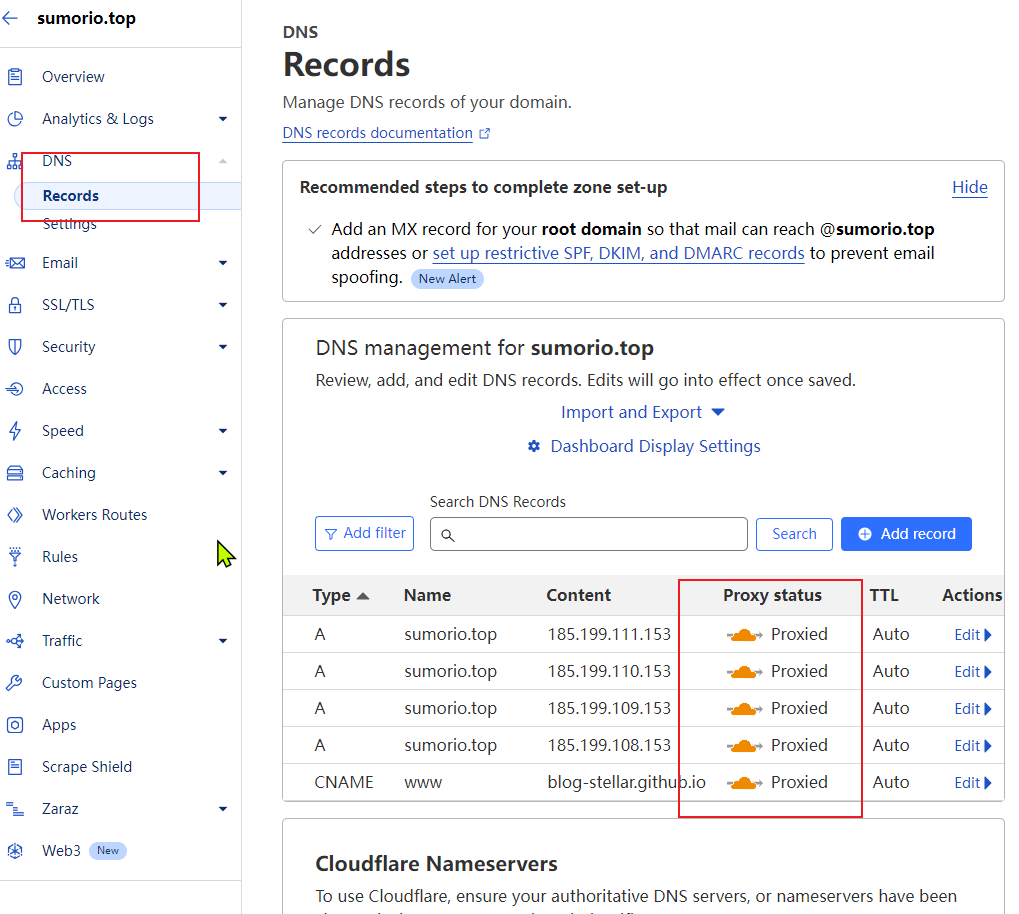Go back using the arrow beside sumorio.top
Screen dimensions: 1019x914
click(x=10, y=18)
